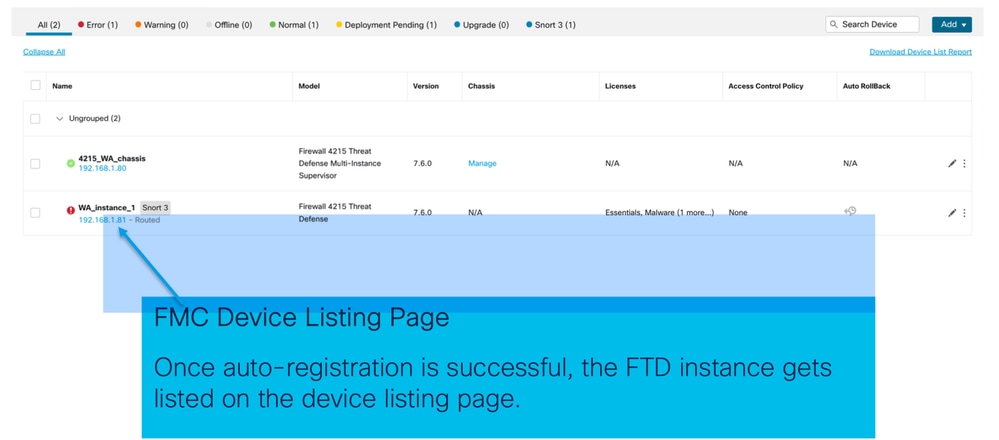The width and height of the screenshot is (999, 440).
Task: Open the three-dot menu for WA_instance_1
Action: tap(964, 213)
